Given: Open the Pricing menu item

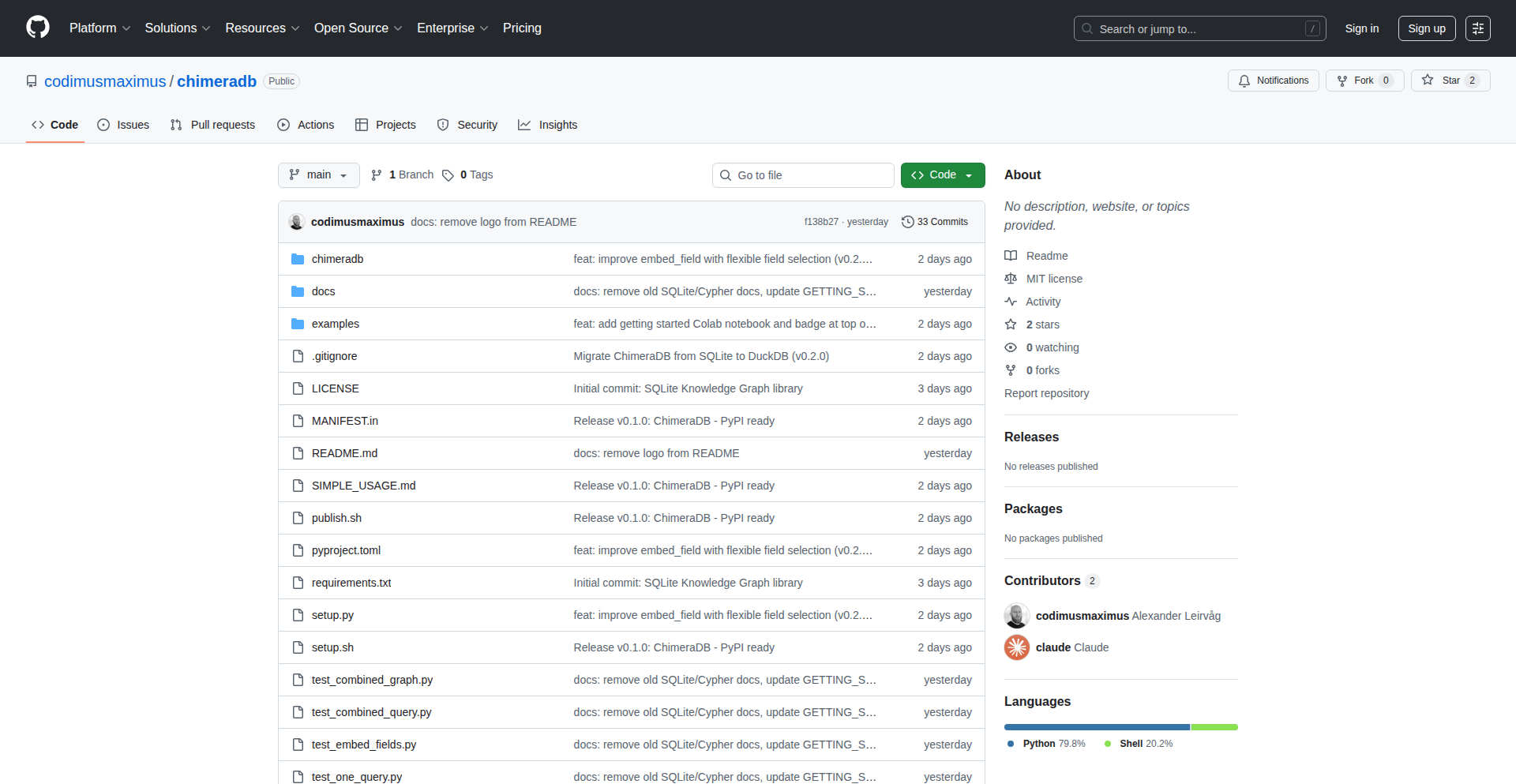Looking at the screenshot, I should [522, 28].
